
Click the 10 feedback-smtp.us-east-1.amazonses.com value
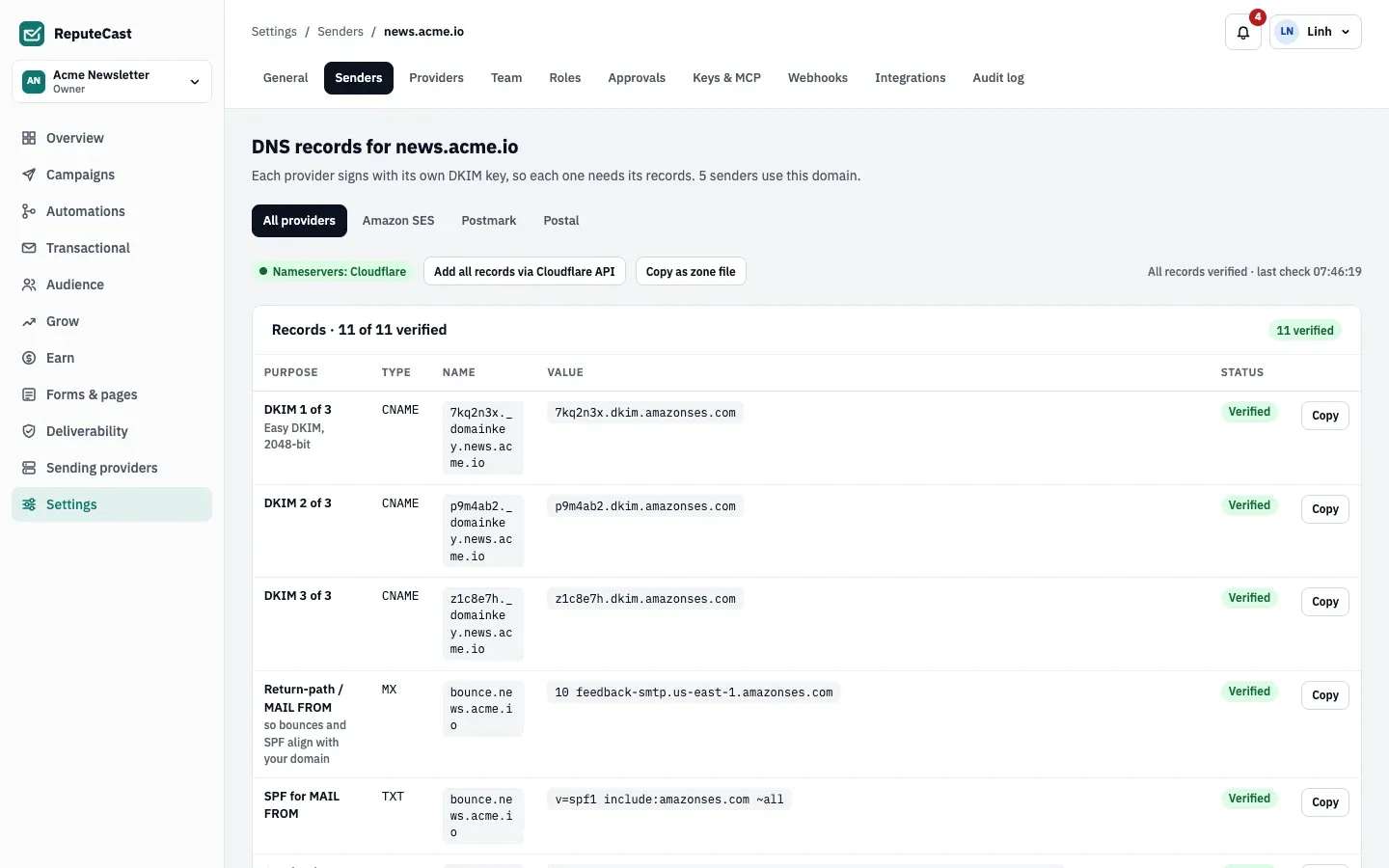pos(694,692)
